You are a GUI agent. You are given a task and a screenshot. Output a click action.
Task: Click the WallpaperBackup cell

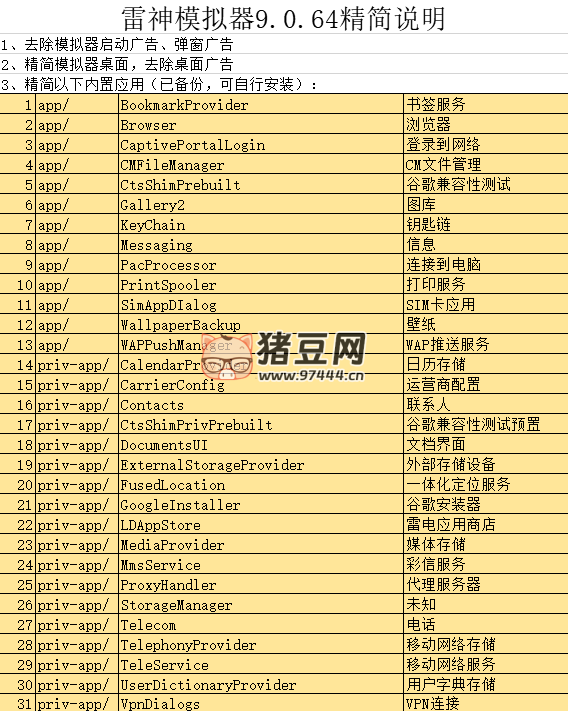[x=261, y=324]
